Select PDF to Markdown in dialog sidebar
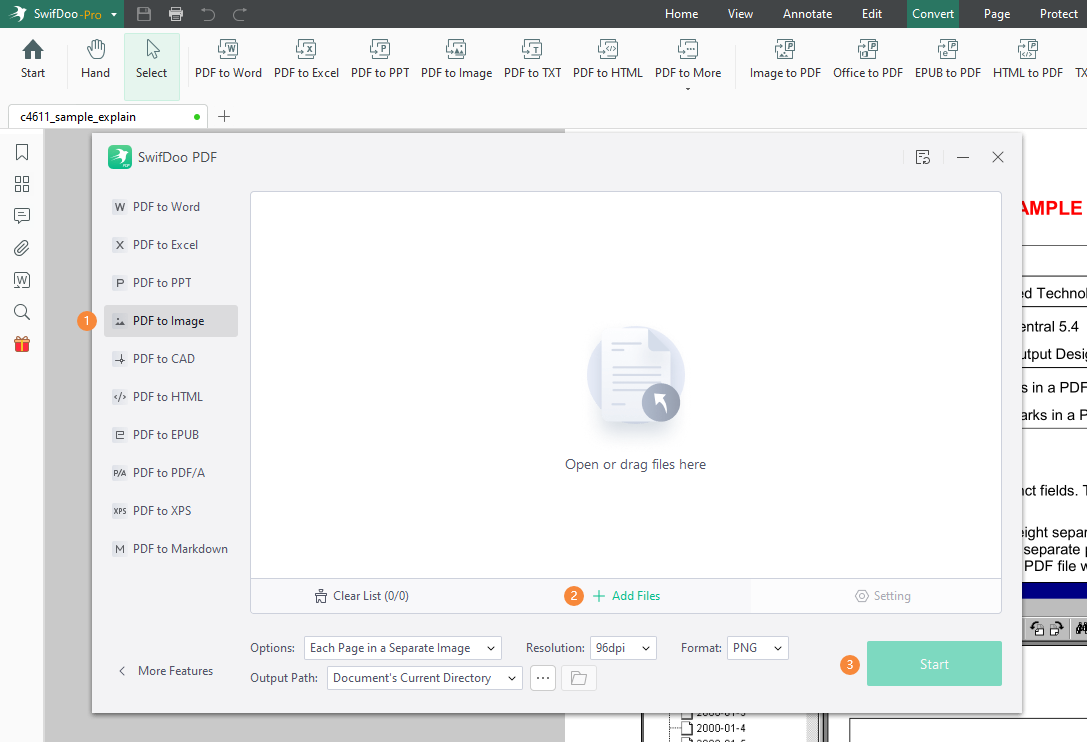Screen dimensions: 1087x742 tap(171, 549)
